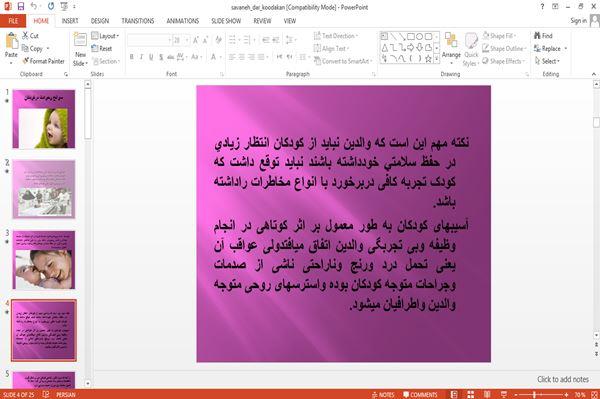The image size is (600, 399).
Task: Open Shape Outline options
Action: (x=504, y=49)
